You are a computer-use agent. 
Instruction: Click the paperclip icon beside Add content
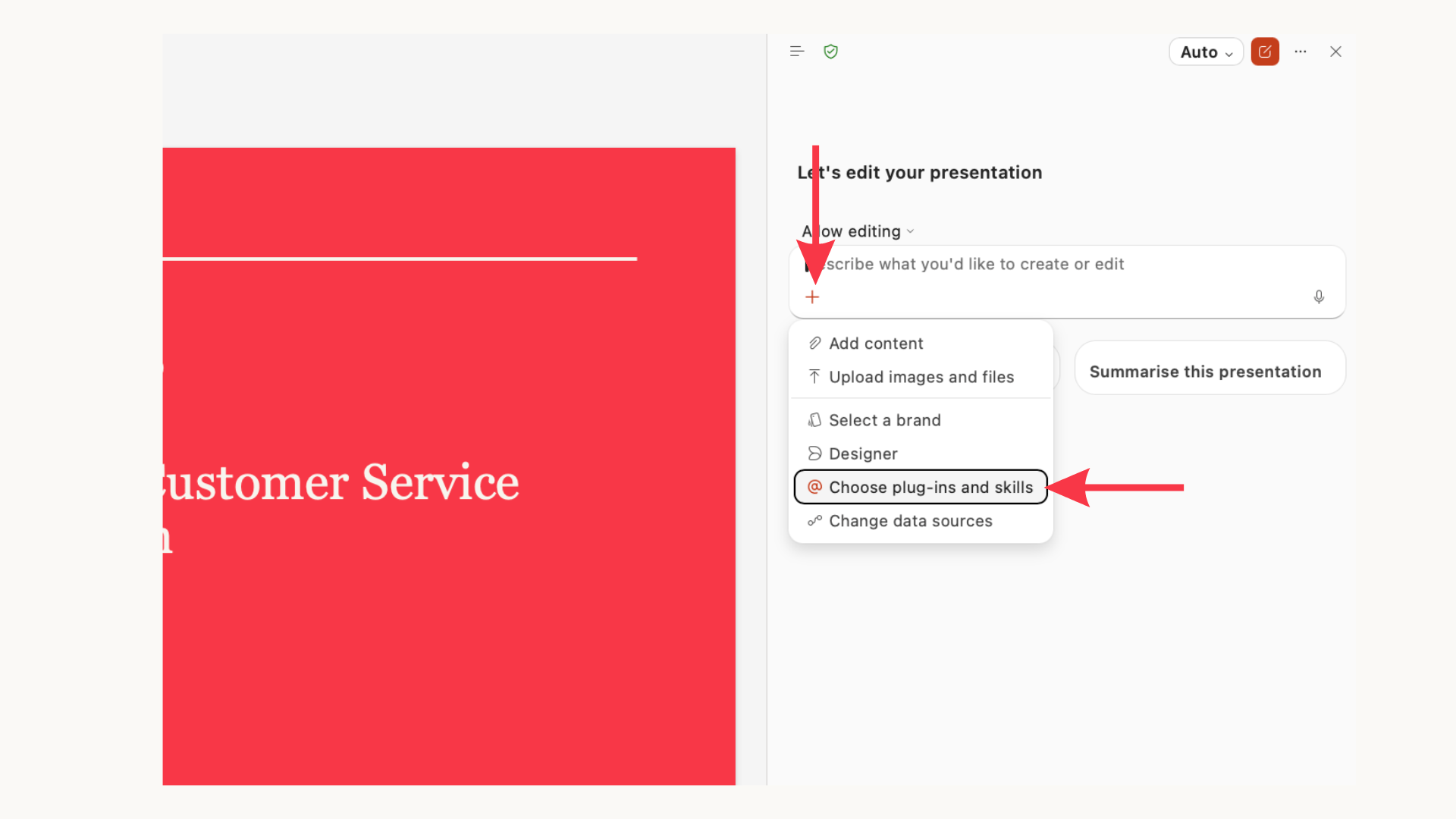[x=814, y=344]
